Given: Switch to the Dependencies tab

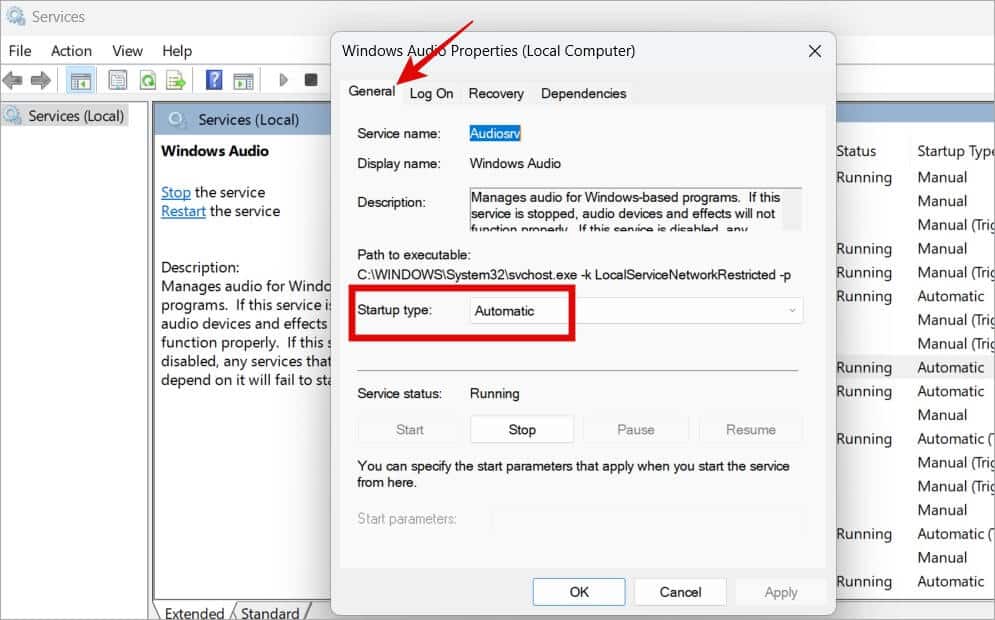Looking at the screenshot, I should 584,93.
